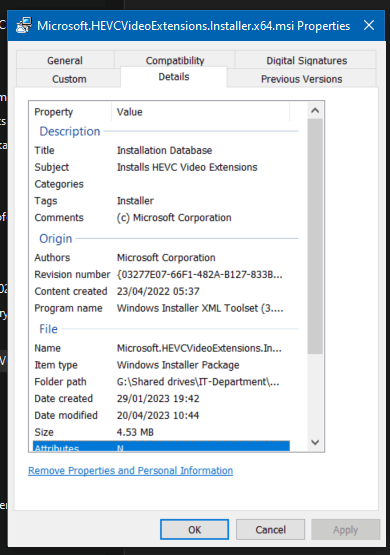Click the empty Categories row label

(59, 184)
